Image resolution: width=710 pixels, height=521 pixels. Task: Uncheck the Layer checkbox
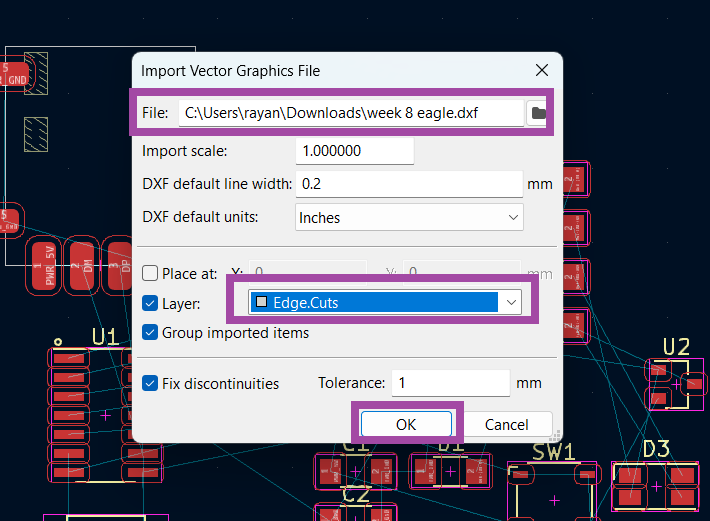(150, 303)
